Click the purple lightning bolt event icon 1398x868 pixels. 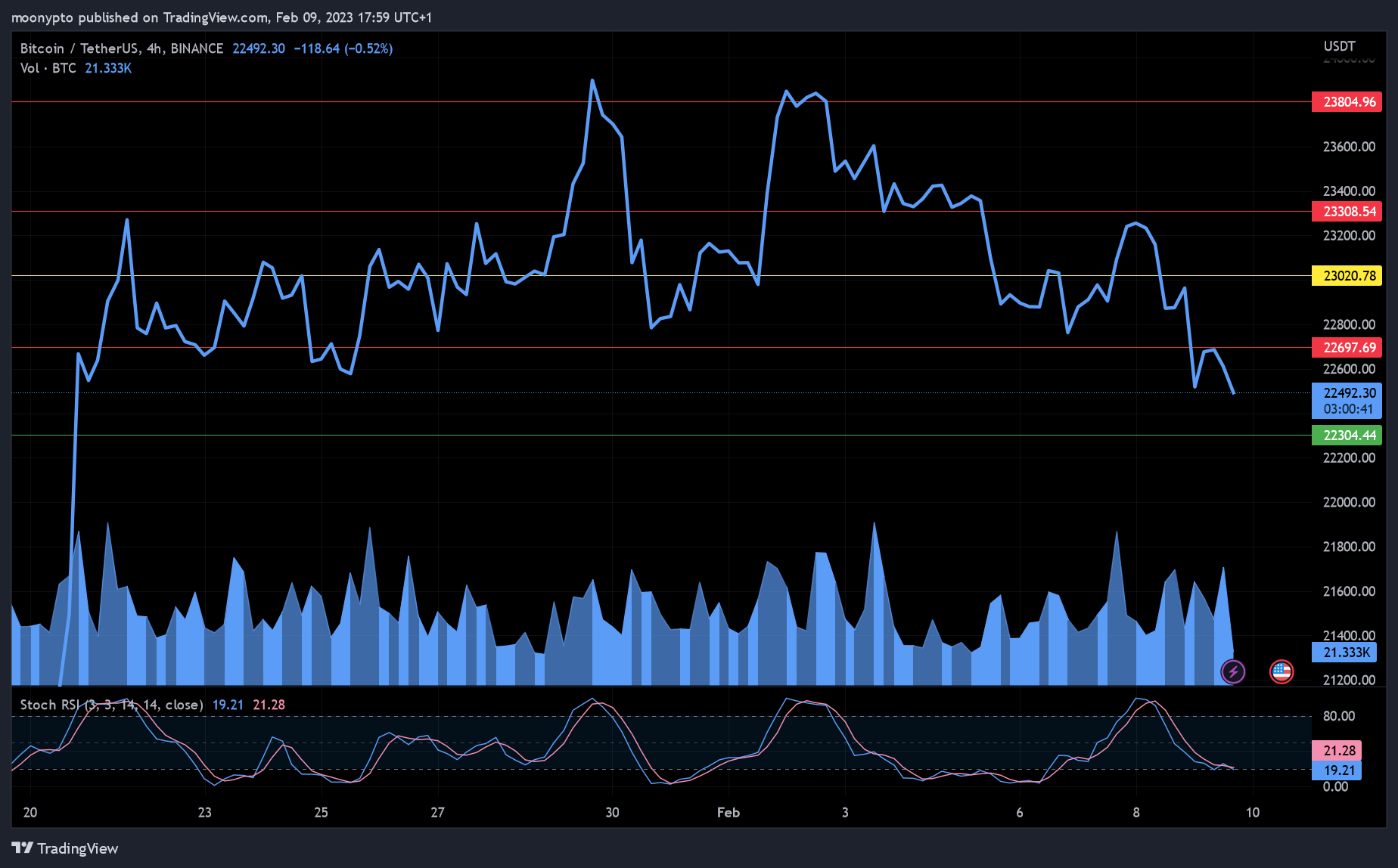coord(1233,671)
